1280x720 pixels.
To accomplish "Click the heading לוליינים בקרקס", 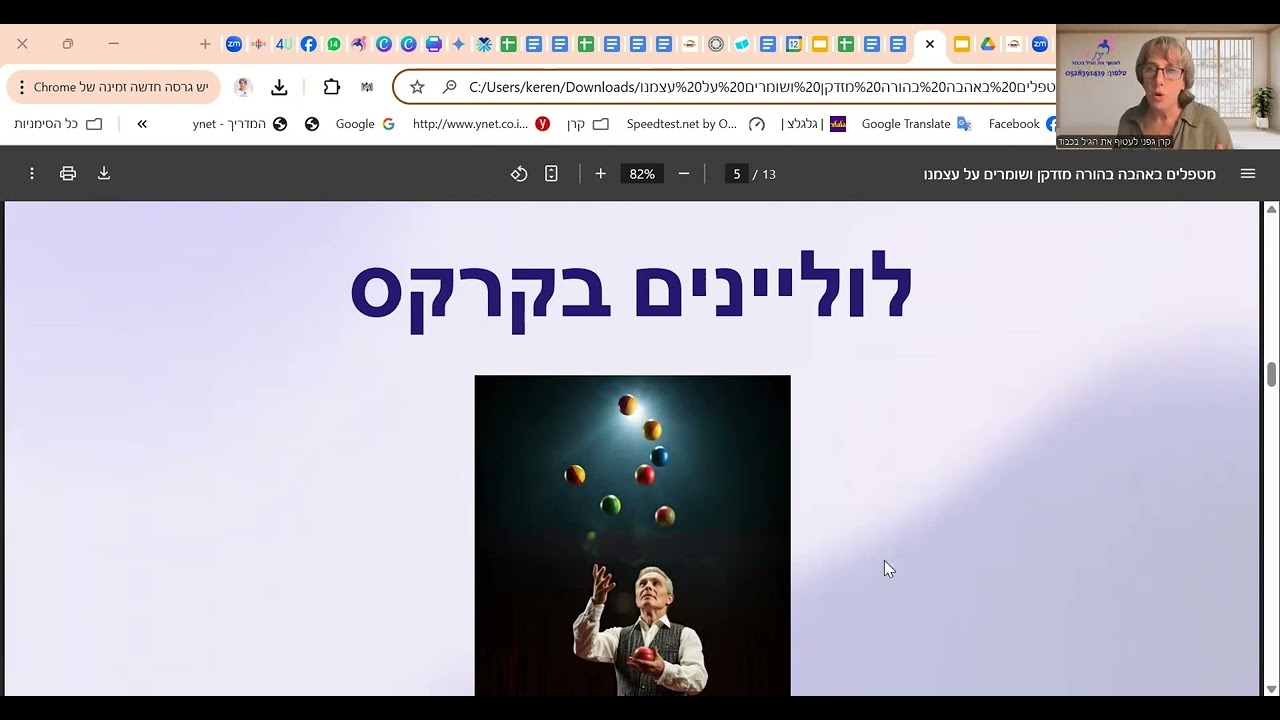I will (x=632, y=290).
